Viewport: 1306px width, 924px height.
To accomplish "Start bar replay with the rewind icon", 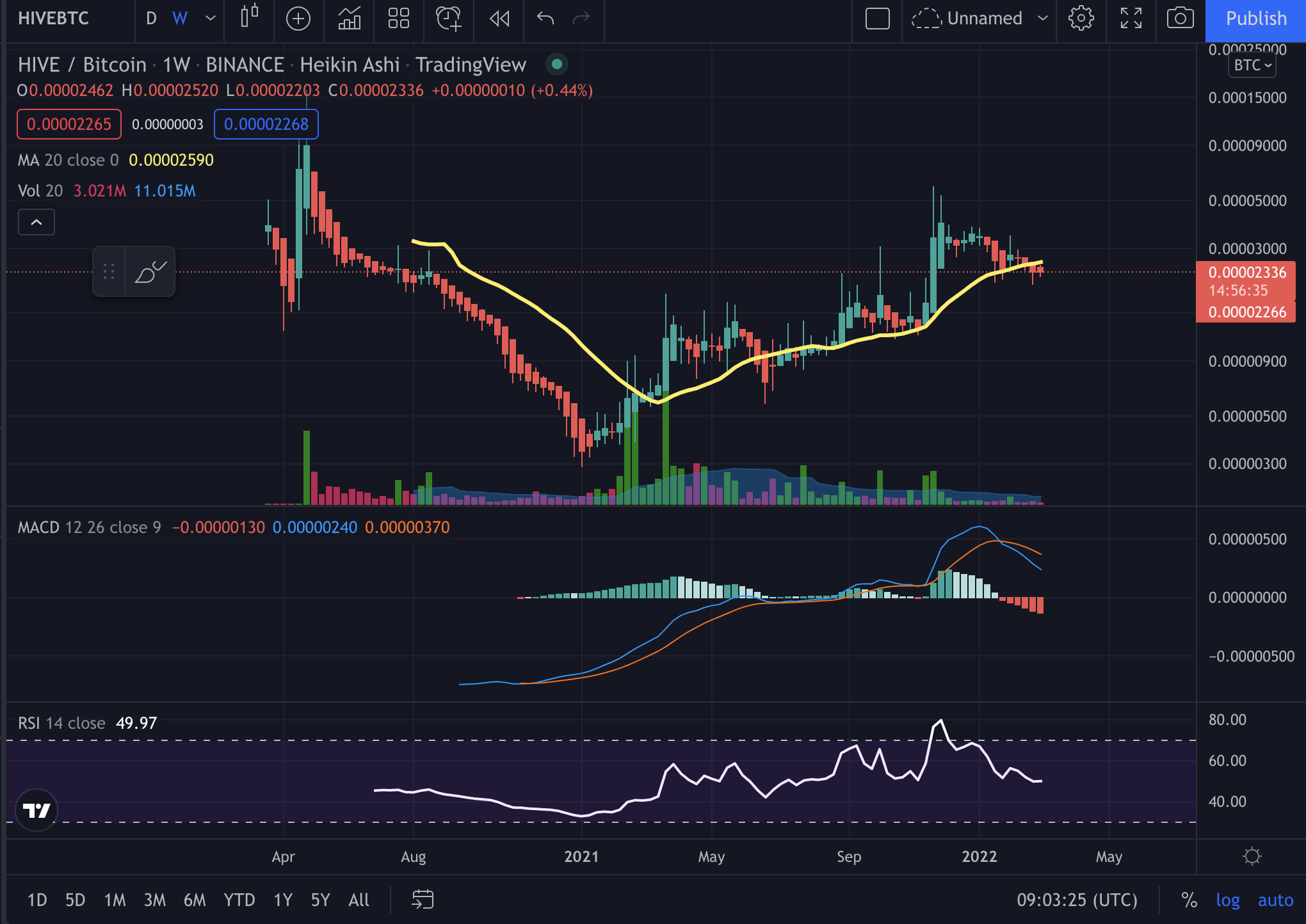I will (499, 19).
